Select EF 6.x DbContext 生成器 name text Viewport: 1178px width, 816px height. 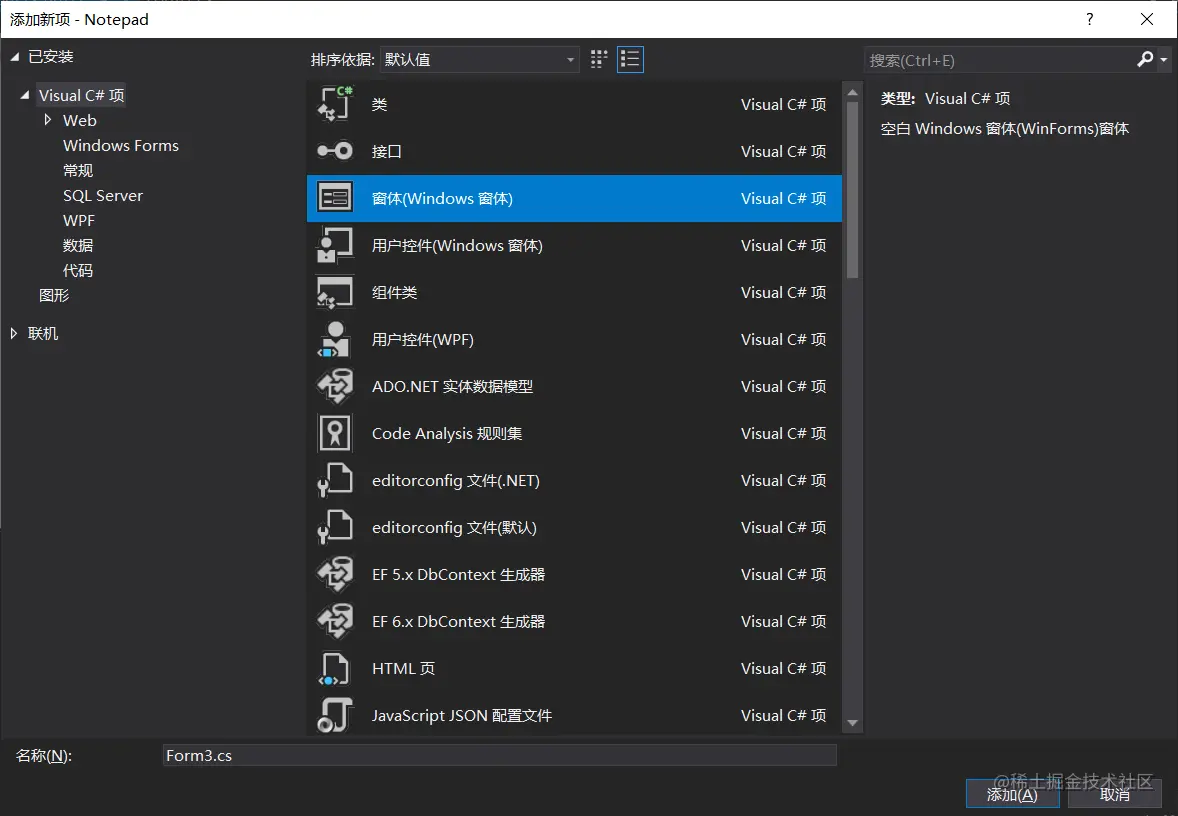(x=458, y=621)
